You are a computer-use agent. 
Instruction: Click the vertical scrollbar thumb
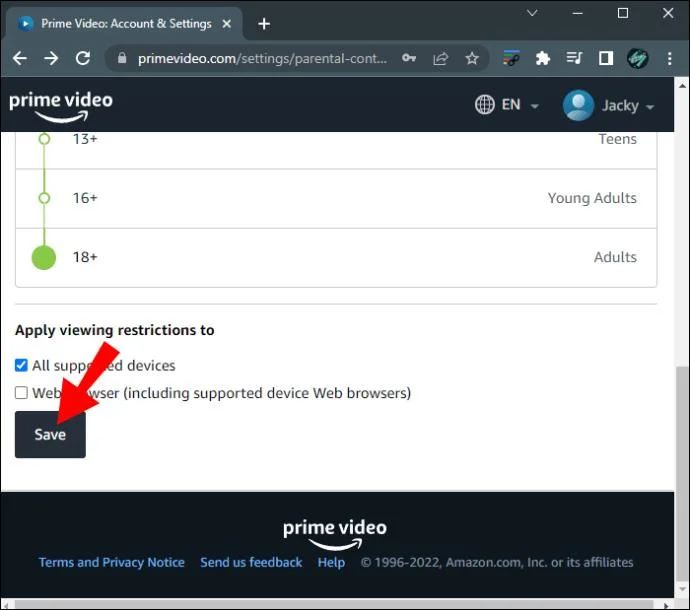coord(683,473)
